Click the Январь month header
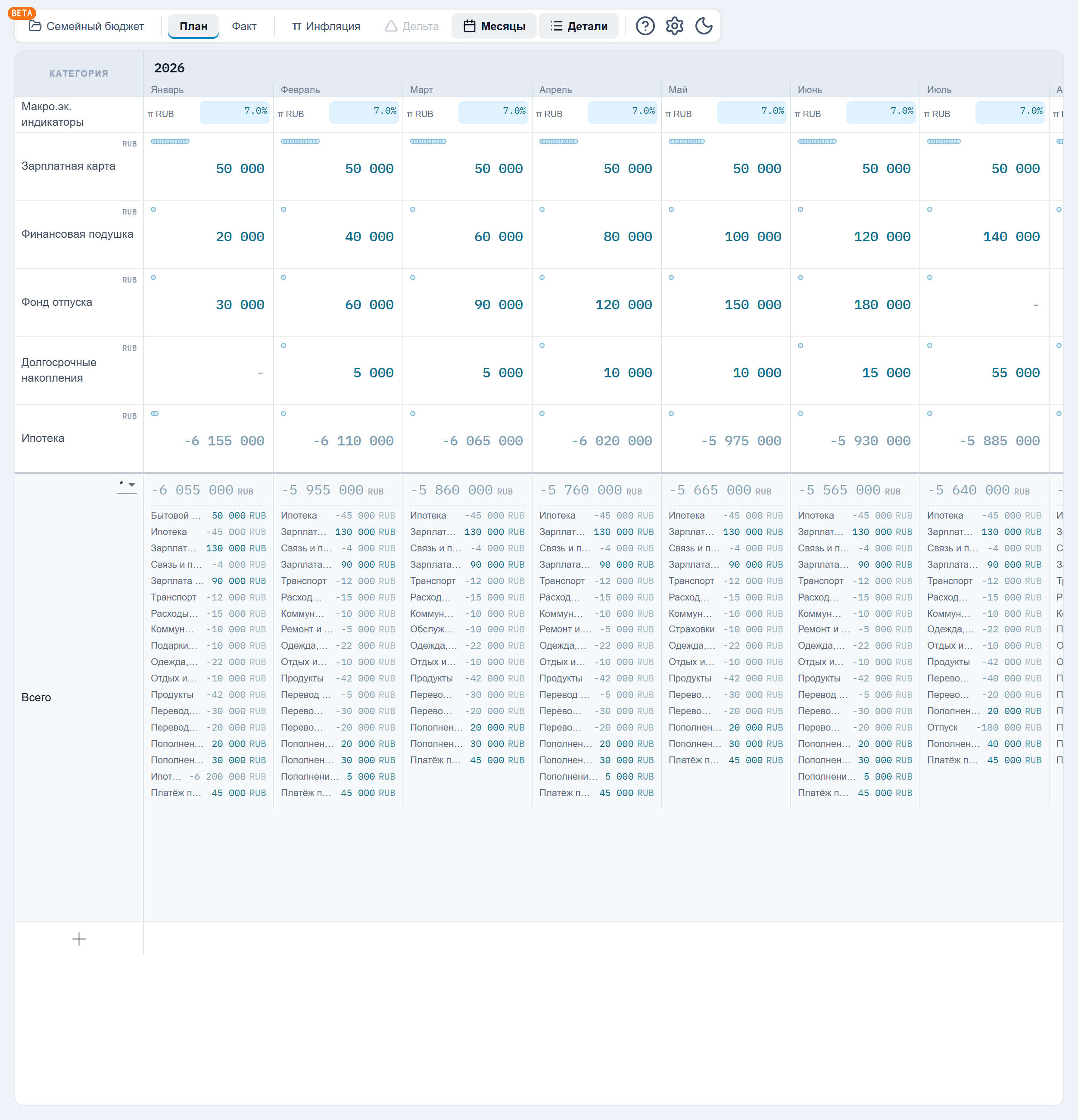 [167, 90]
